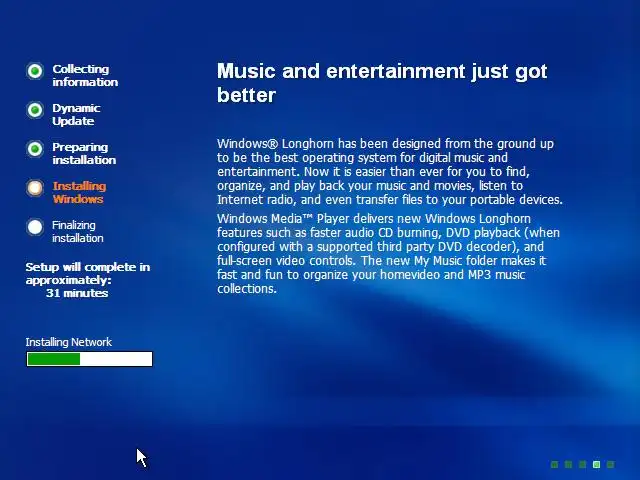This screenshot has width=640, height=480.
Task: Click the Music and entertainment headline
Action: tap(382, 83)
